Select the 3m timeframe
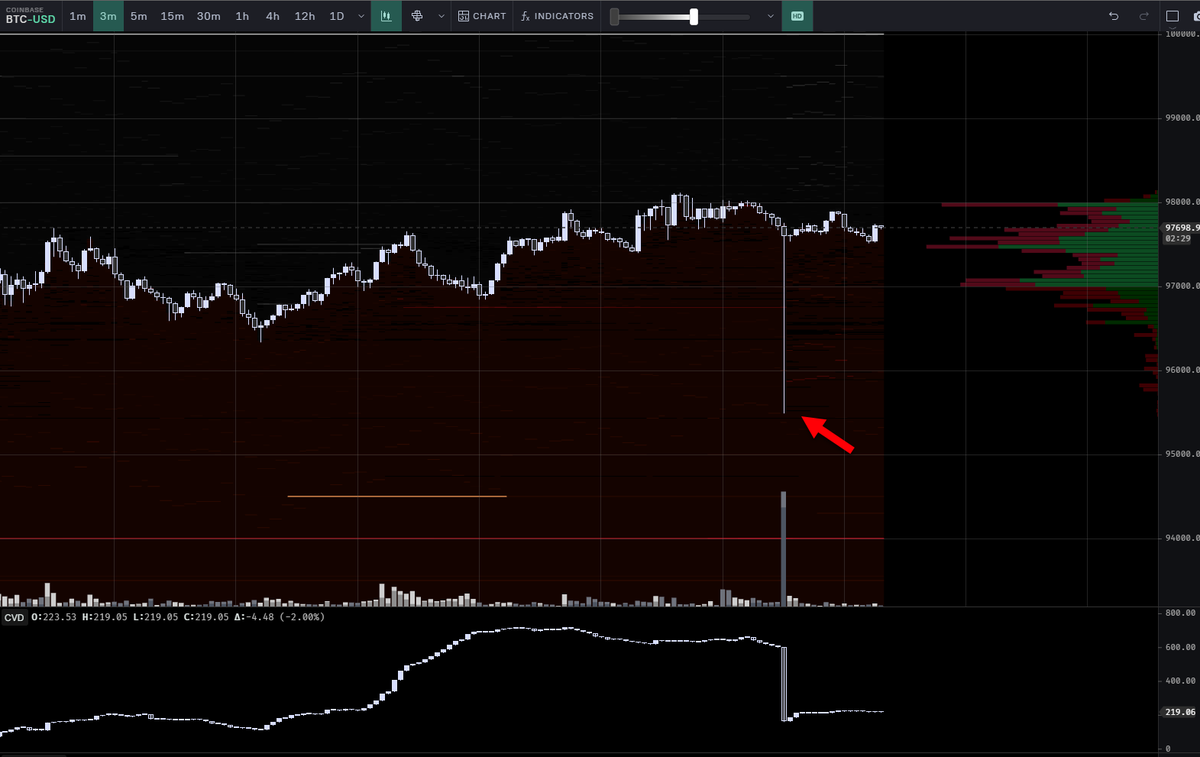1200x757 pixels. (x=108, y=16)
